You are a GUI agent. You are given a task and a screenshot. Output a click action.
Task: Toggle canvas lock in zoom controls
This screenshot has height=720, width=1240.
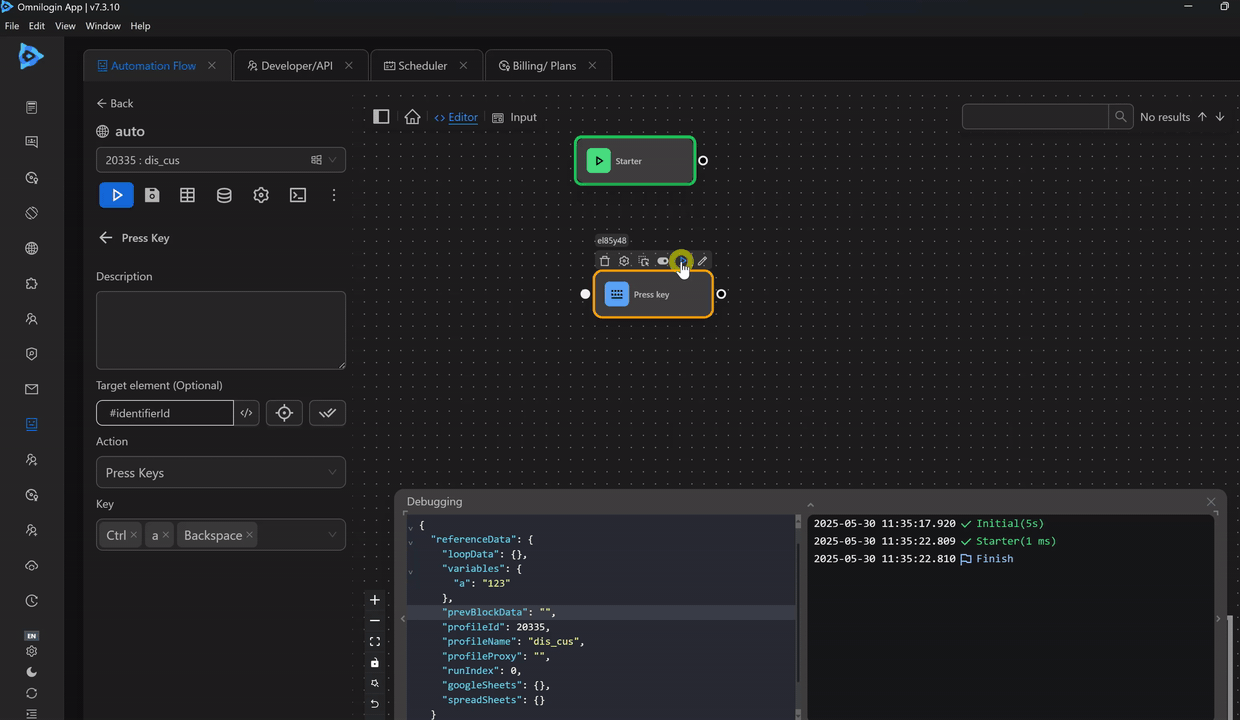pyautogui.click(x=375, y=663)
